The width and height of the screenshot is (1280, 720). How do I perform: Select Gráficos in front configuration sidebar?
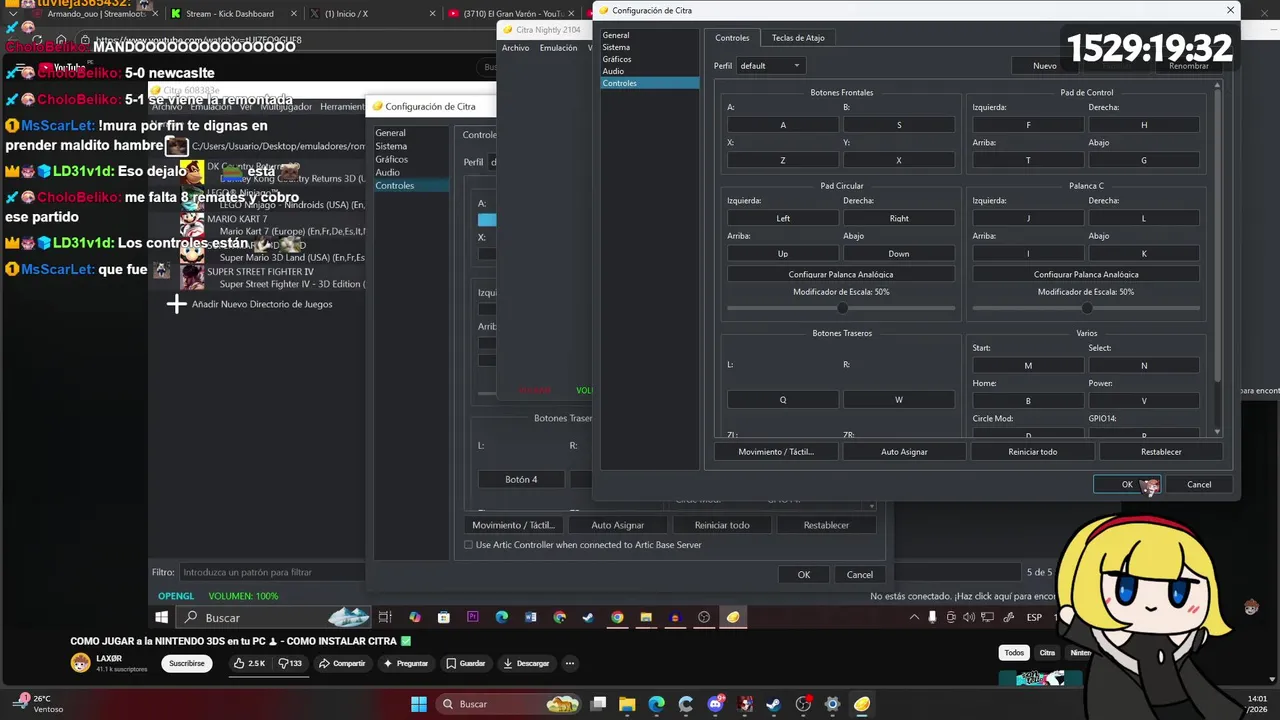coord(617,59)
